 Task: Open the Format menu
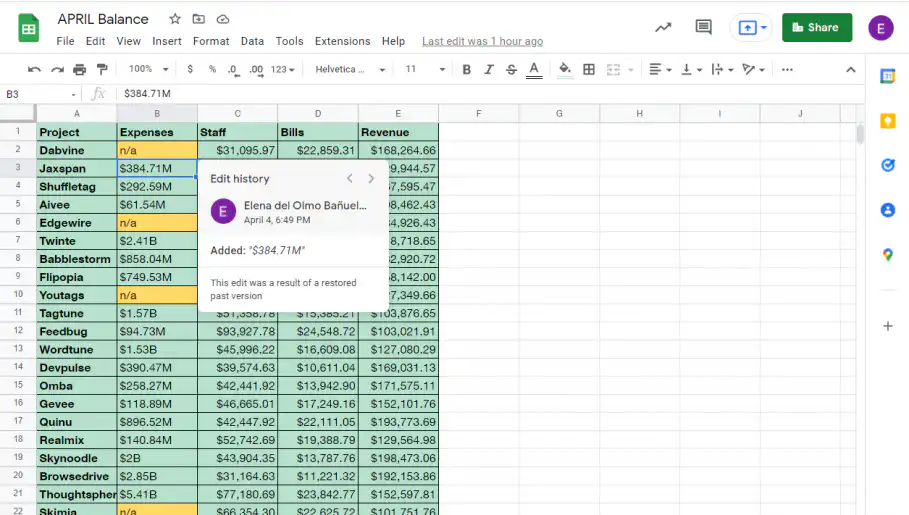[211, 41]
